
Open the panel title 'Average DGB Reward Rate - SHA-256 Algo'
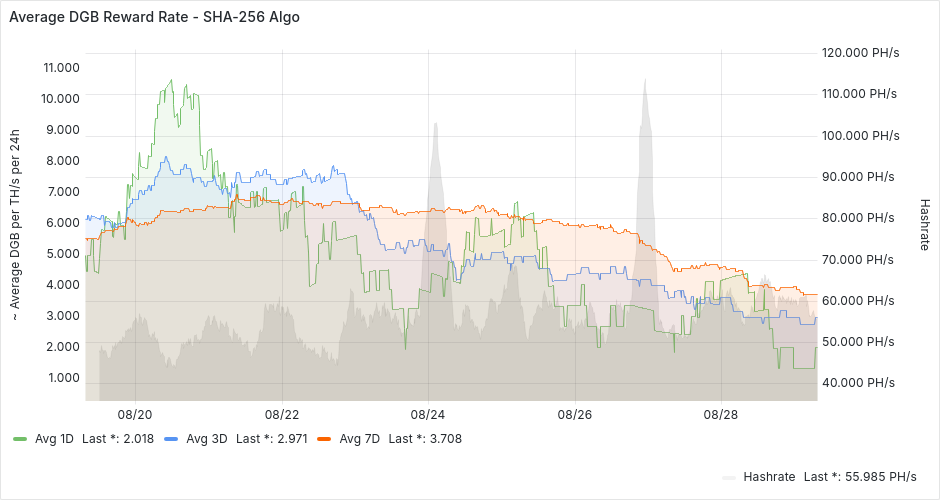155,17
